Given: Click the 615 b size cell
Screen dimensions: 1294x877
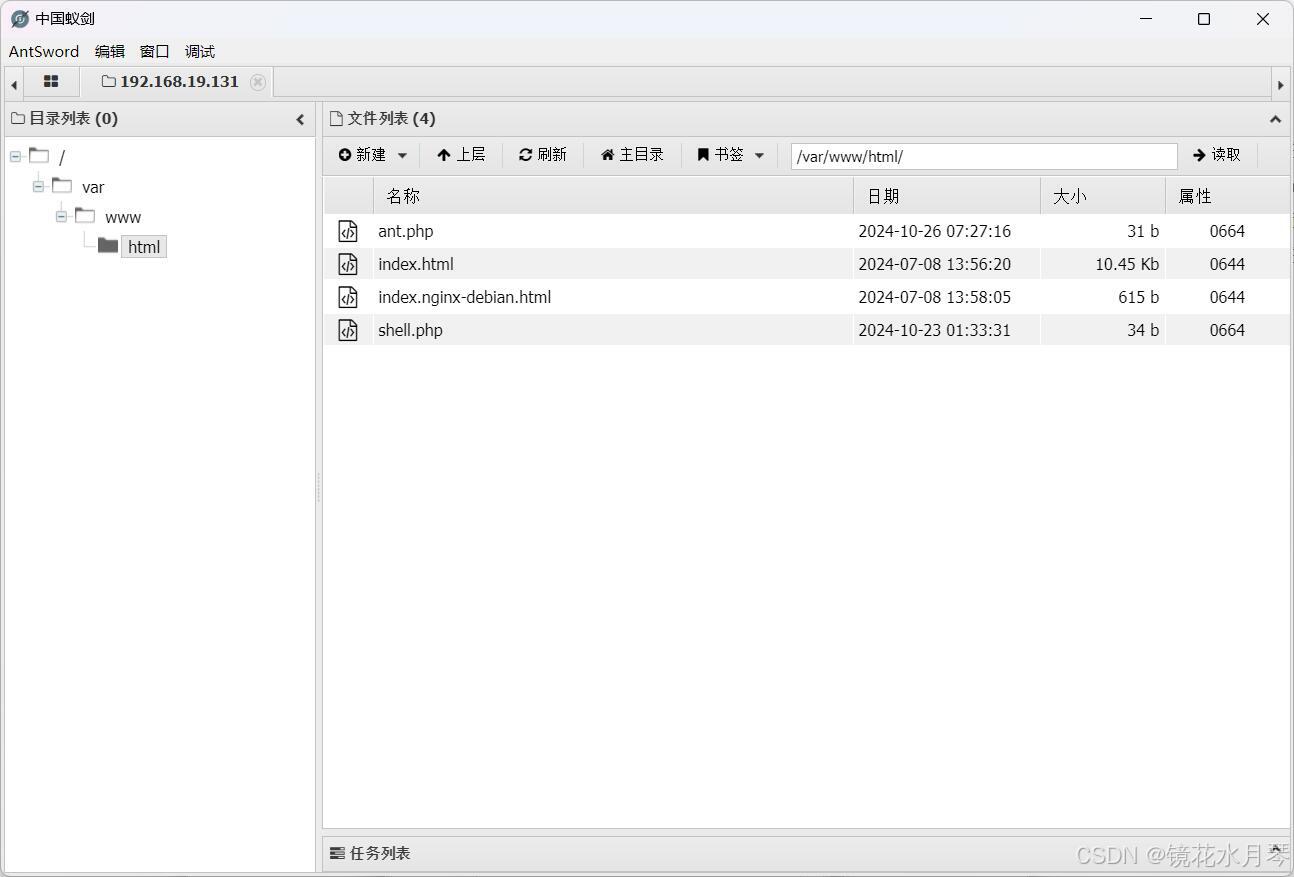Looking at the screenshot, I should (x=1139, y=297).
